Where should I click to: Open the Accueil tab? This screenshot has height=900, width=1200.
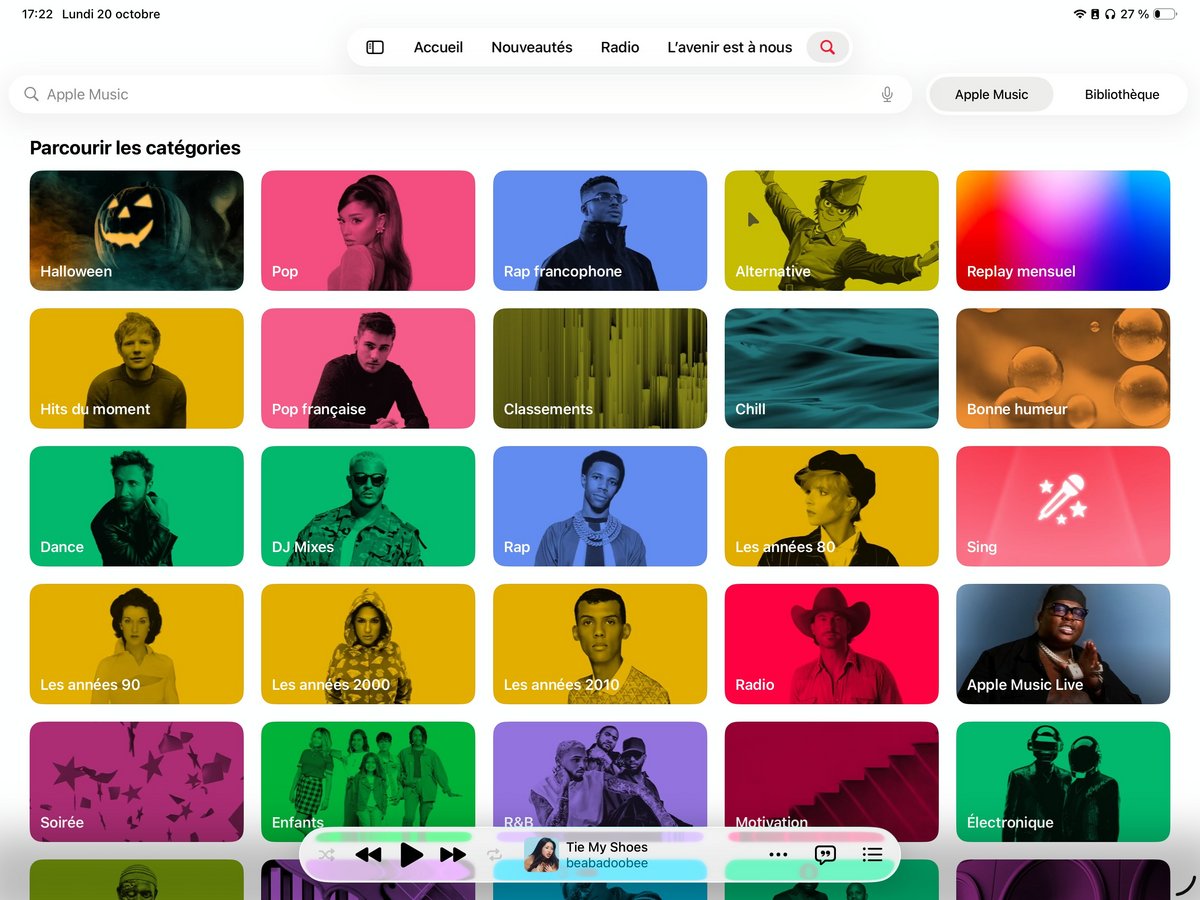[438, 47]
